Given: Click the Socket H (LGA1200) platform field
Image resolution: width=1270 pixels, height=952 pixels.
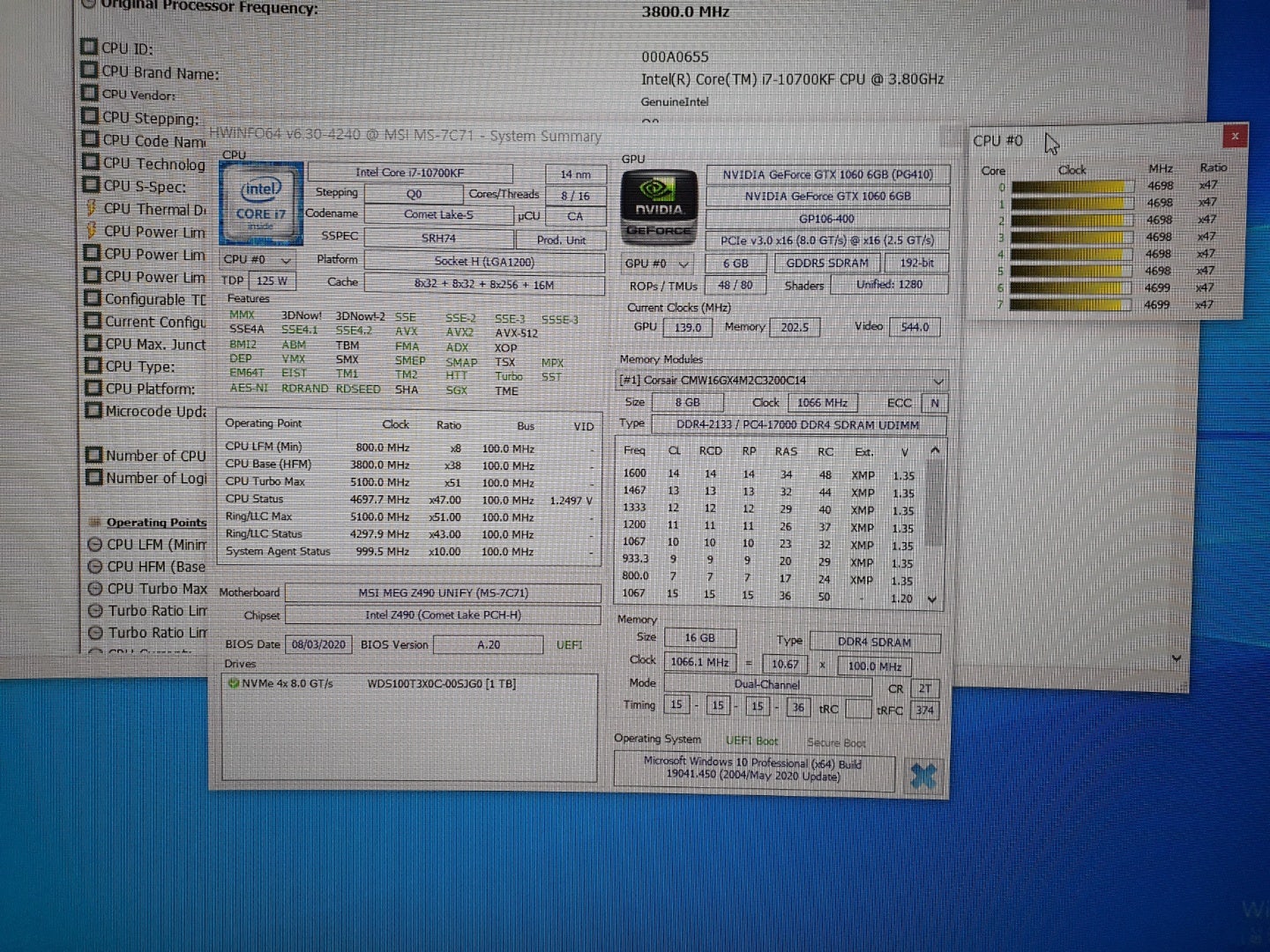Looking at the screenshot, I should pos(484,262).
